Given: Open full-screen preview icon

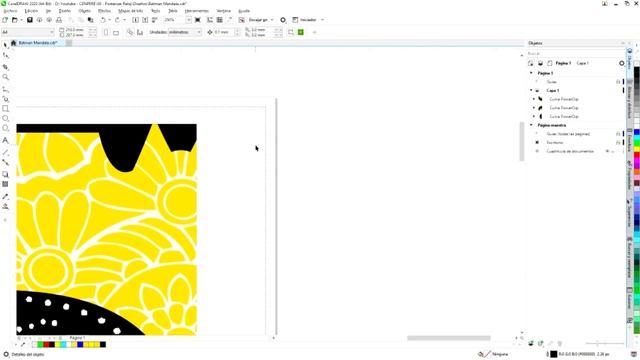Looking at the screenshot, I should 198,20.
